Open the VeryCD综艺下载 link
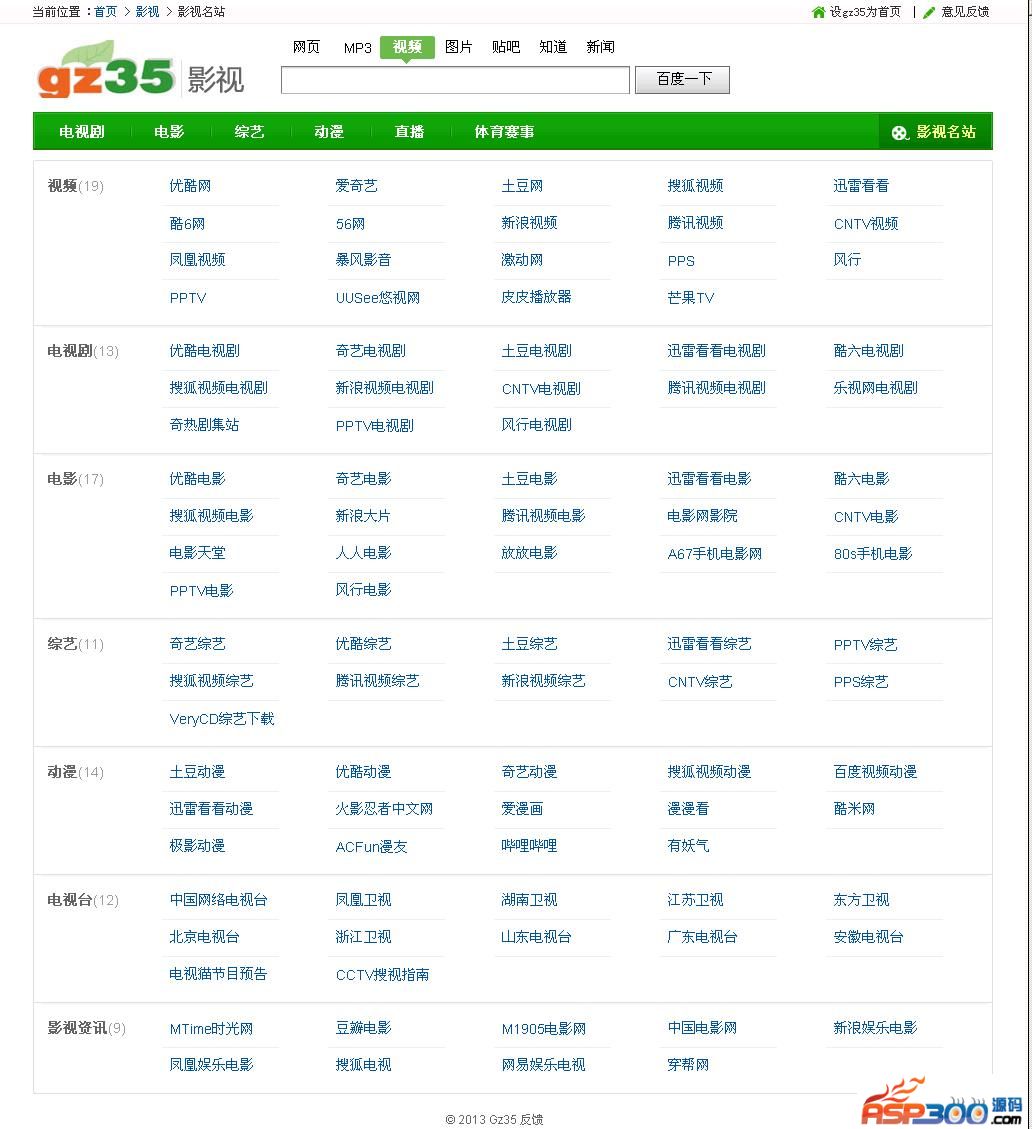Image resolution: width=1032 pixels, height=1129 pixels. pyautogui.click(x=222, y=719)
